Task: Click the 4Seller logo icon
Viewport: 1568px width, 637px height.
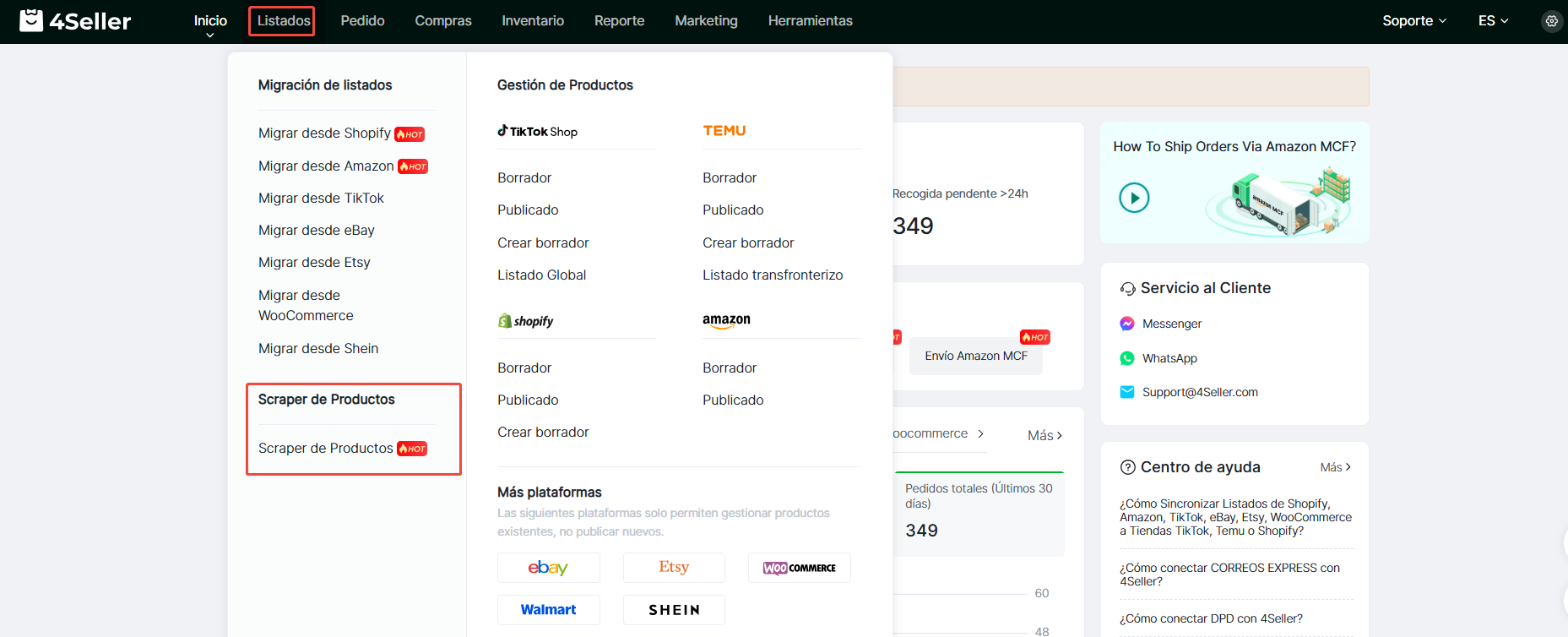Action: pyautogui.click(x=31, y=20)
